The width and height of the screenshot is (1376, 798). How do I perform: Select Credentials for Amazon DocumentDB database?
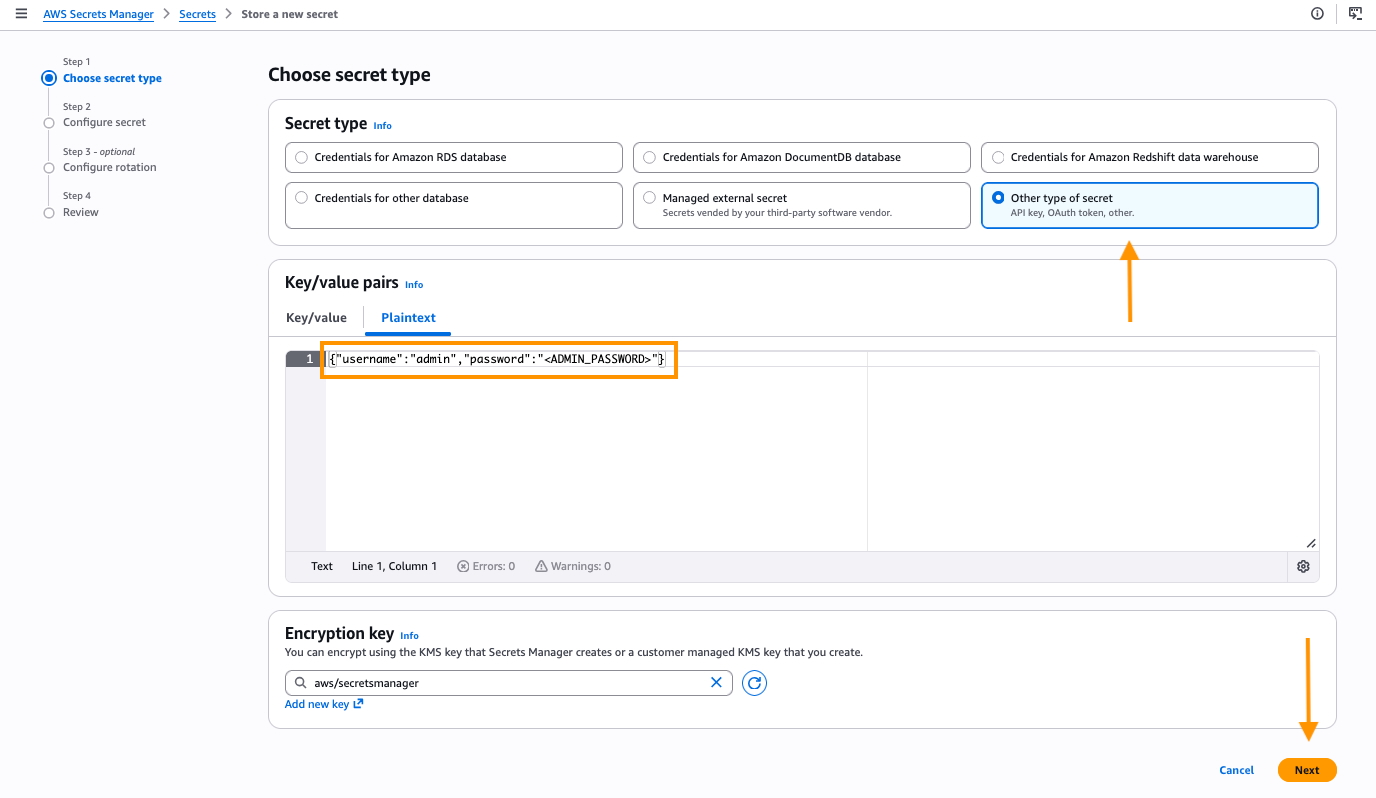click(802, 157)
